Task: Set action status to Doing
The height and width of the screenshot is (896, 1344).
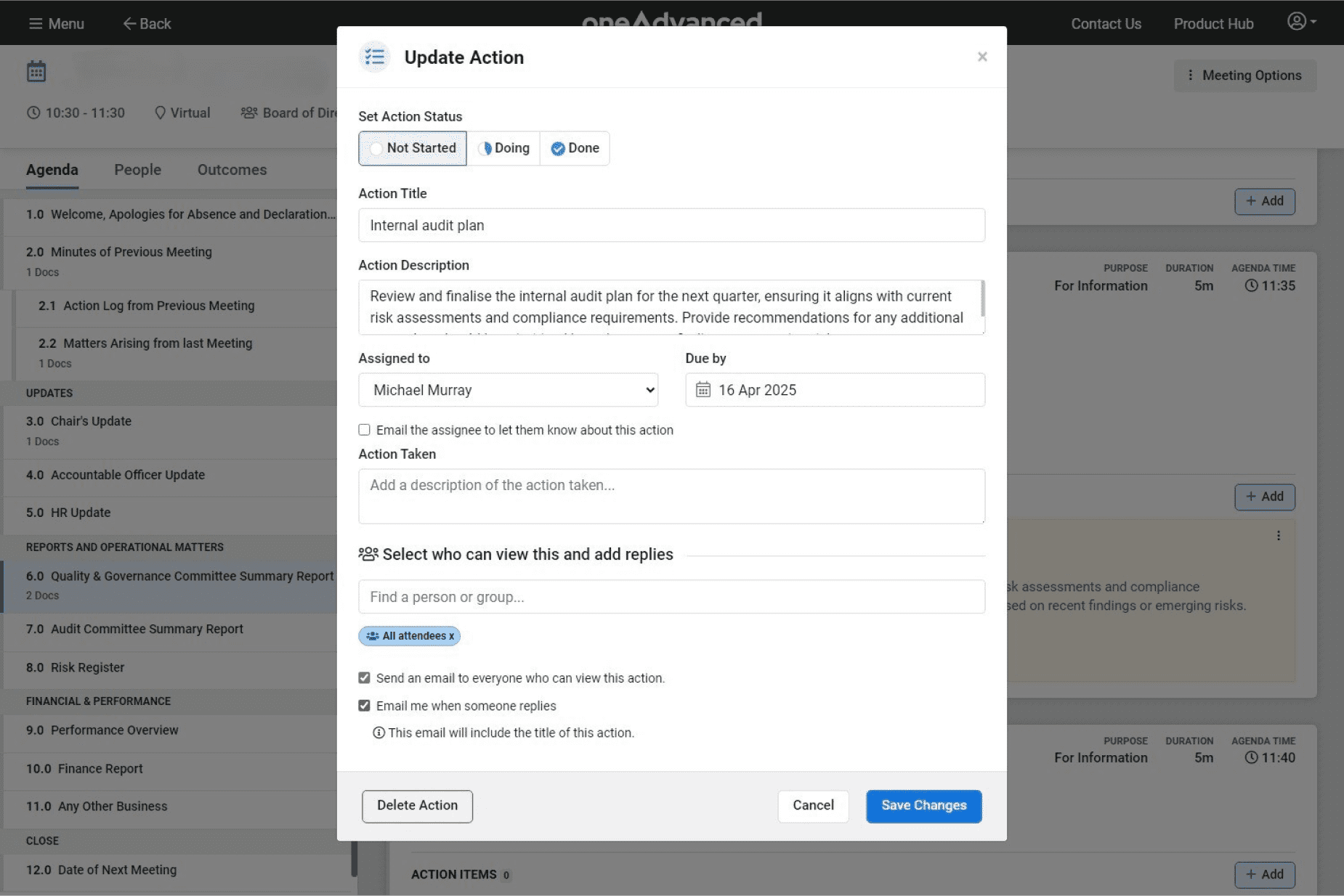Action: click(503, 148)
